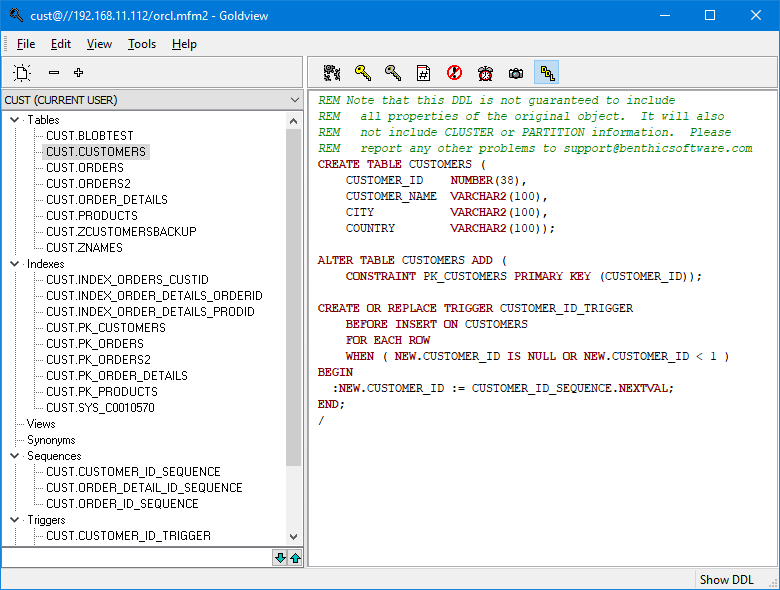Collapse the Indexes tree node

click(14, 264)
